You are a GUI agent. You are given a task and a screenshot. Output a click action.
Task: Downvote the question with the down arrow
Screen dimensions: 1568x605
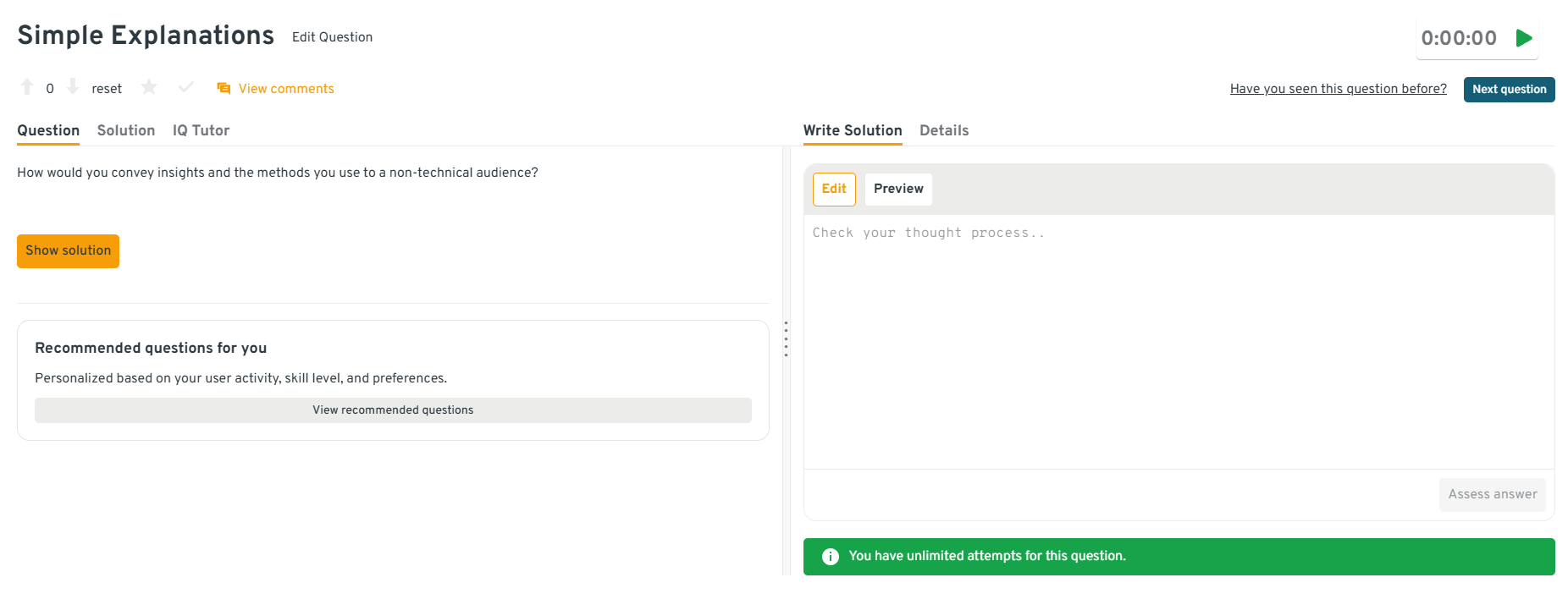73,87
